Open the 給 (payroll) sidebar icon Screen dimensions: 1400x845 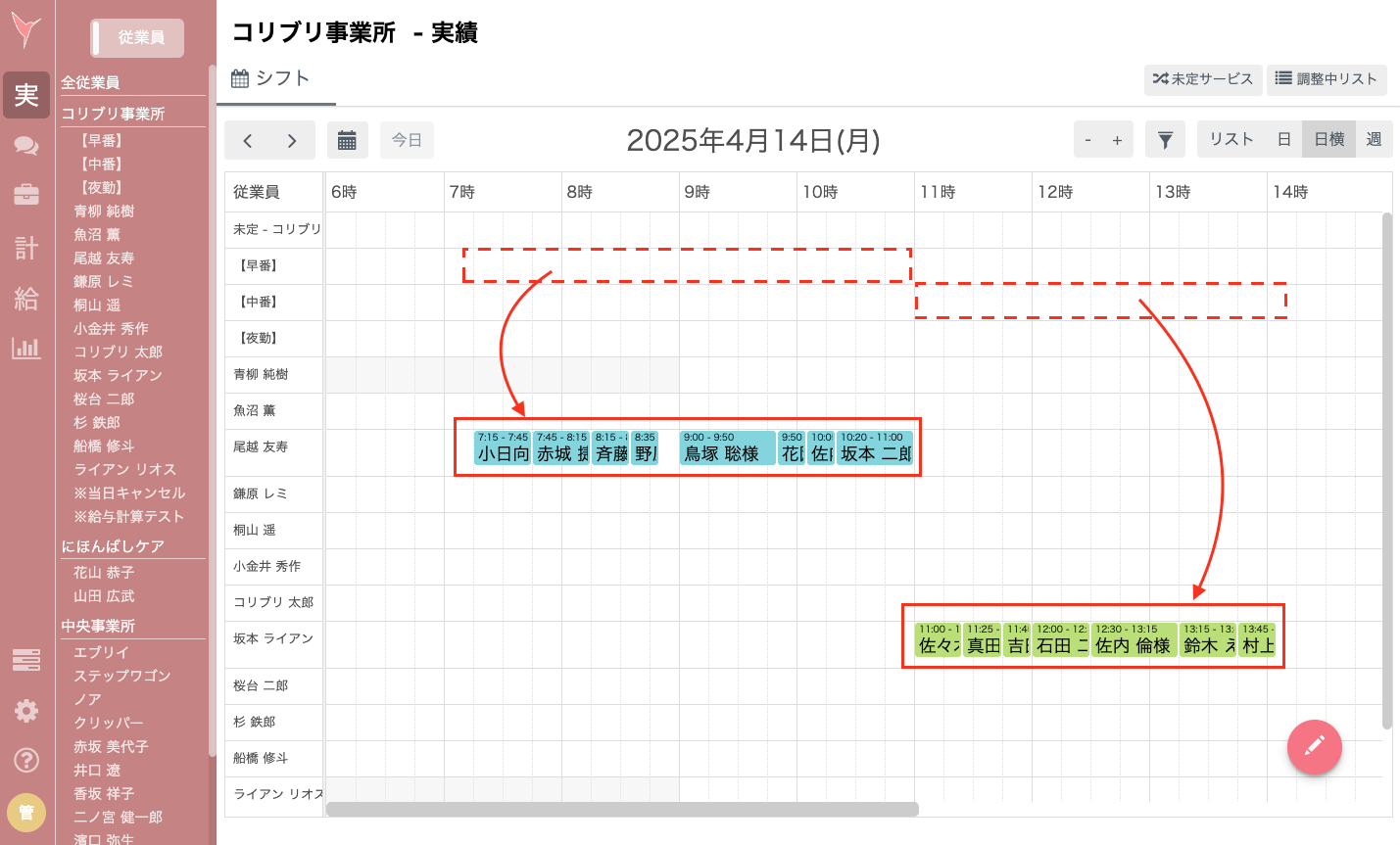click(x=25, y=298)
